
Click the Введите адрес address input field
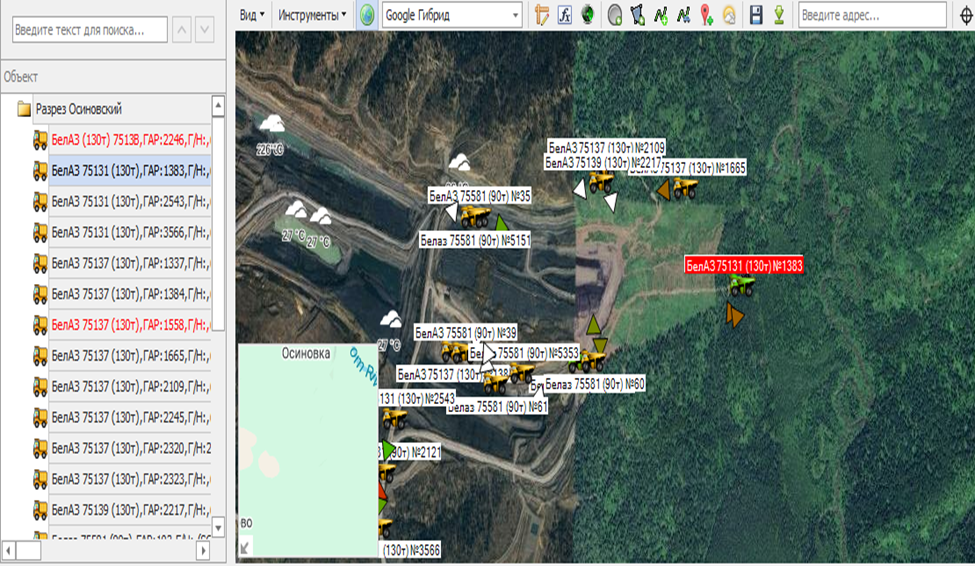click(871, 15)
